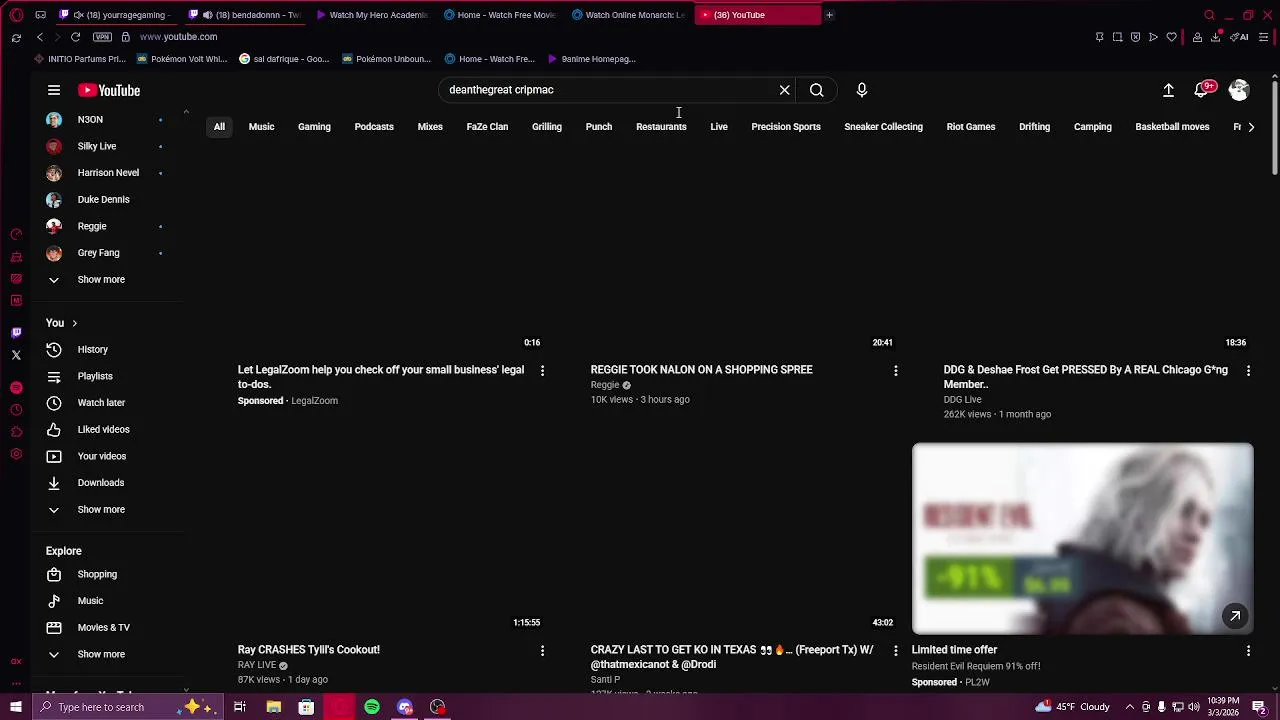Open the Windows Start menu
The width and height of the screenshot is (1280, 720).
click(x=16, y=707)
